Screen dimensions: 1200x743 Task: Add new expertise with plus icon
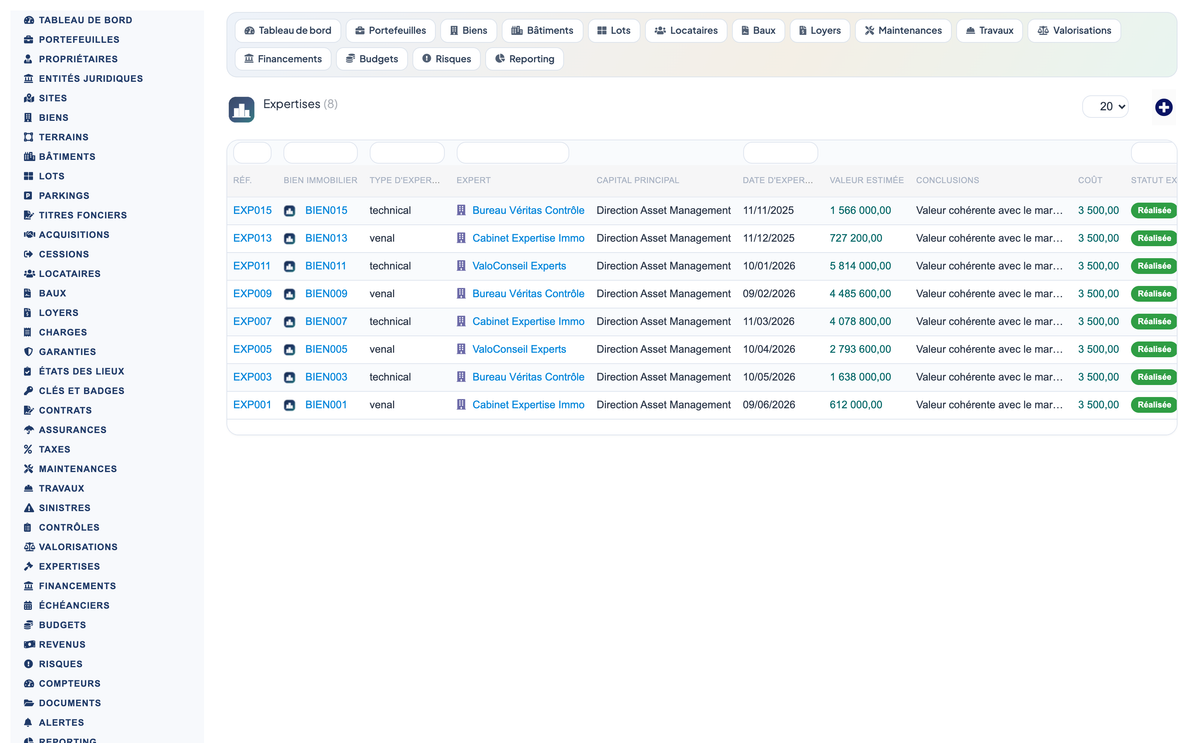pos(1163,107)
